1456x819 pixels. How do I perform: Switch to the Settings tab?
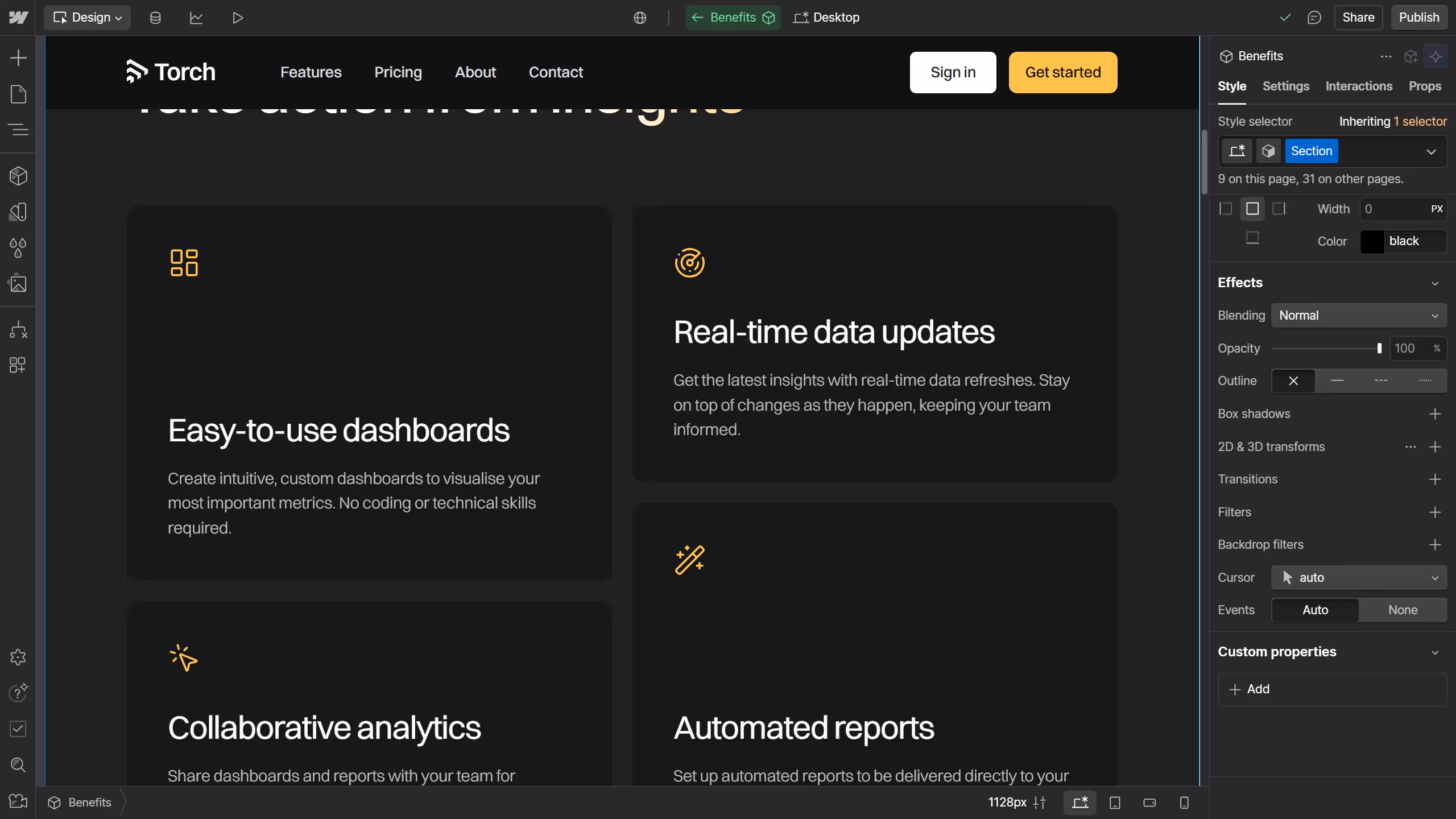click(x=1285, y=86)
